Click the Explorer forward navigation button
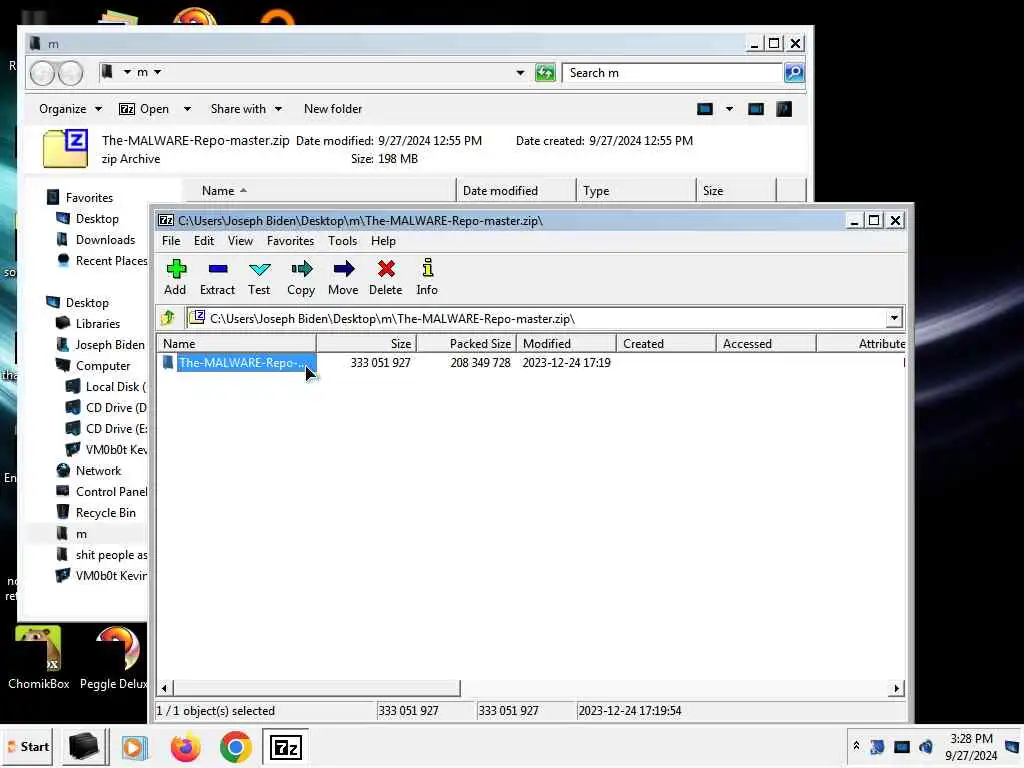The height and width of the screenshot is (768, 1024). tap(71, 72)
